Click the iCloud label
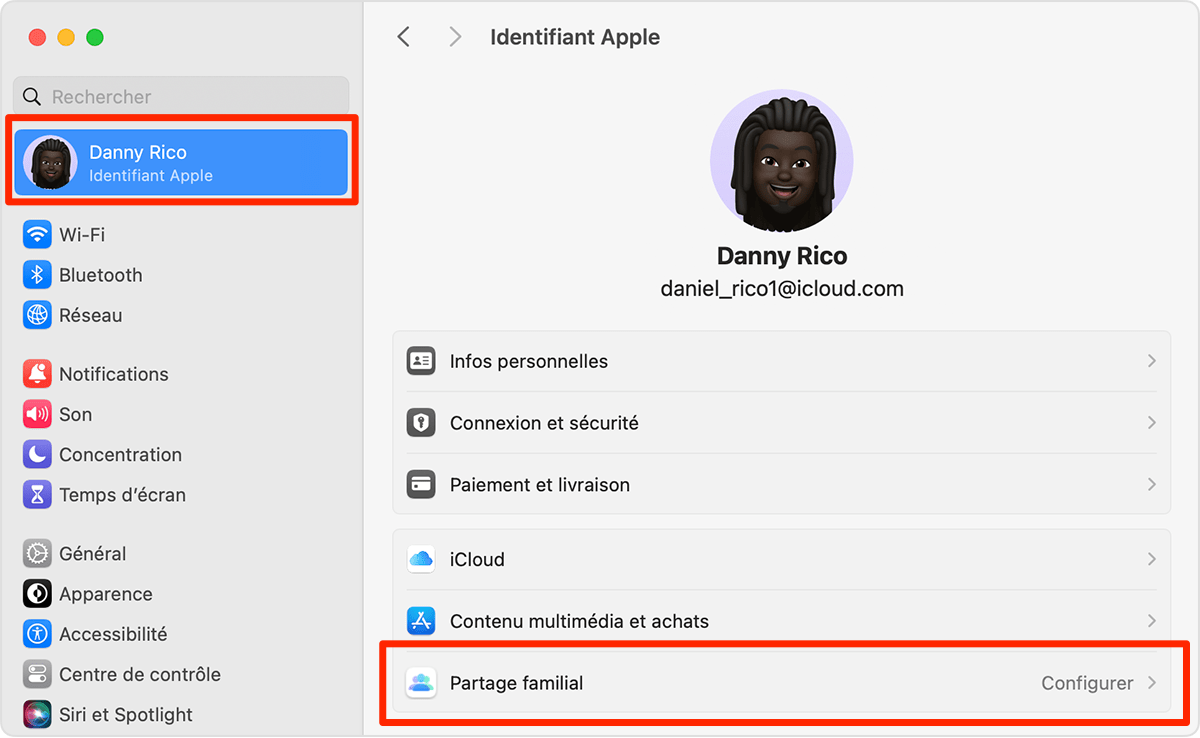This screenshot has height=738, width=1200. tap(477, 559)
